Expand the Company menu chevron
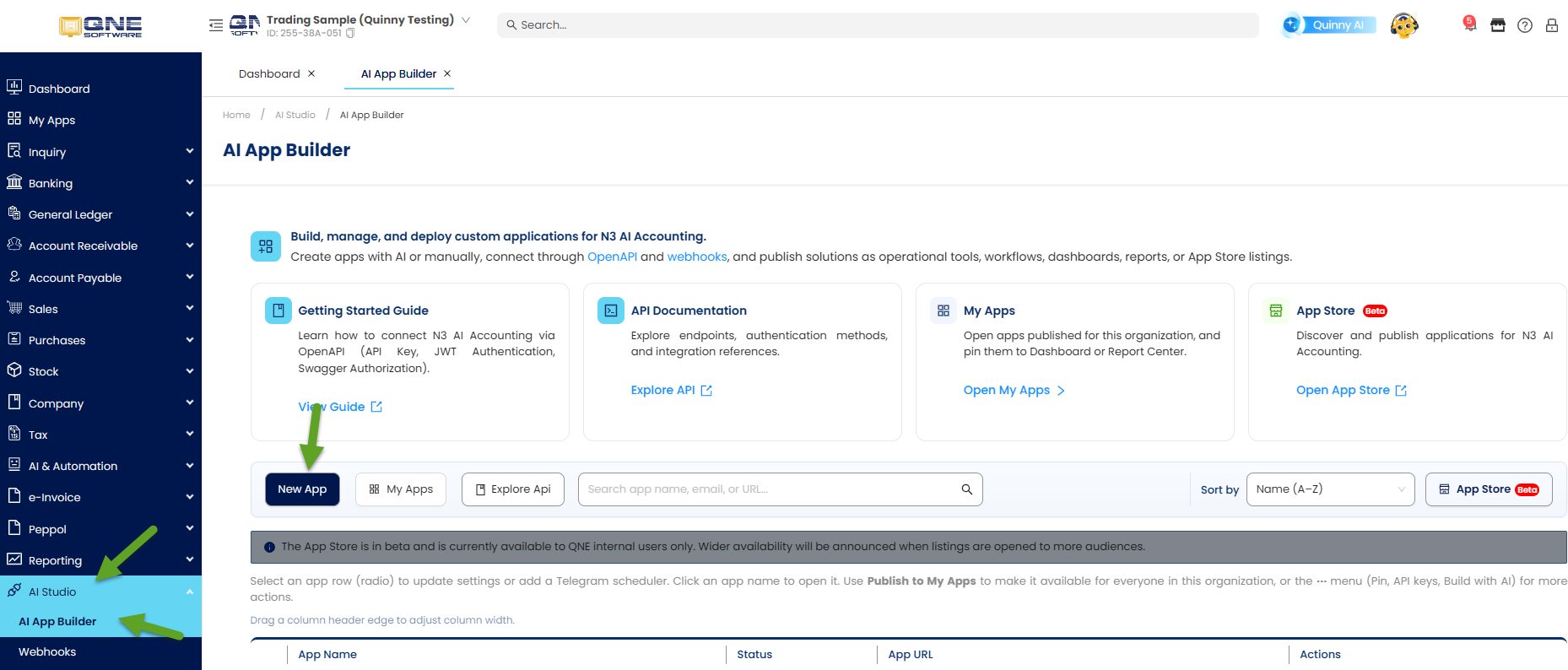Viewport: 1568px width, 670px height. [190, 403]
